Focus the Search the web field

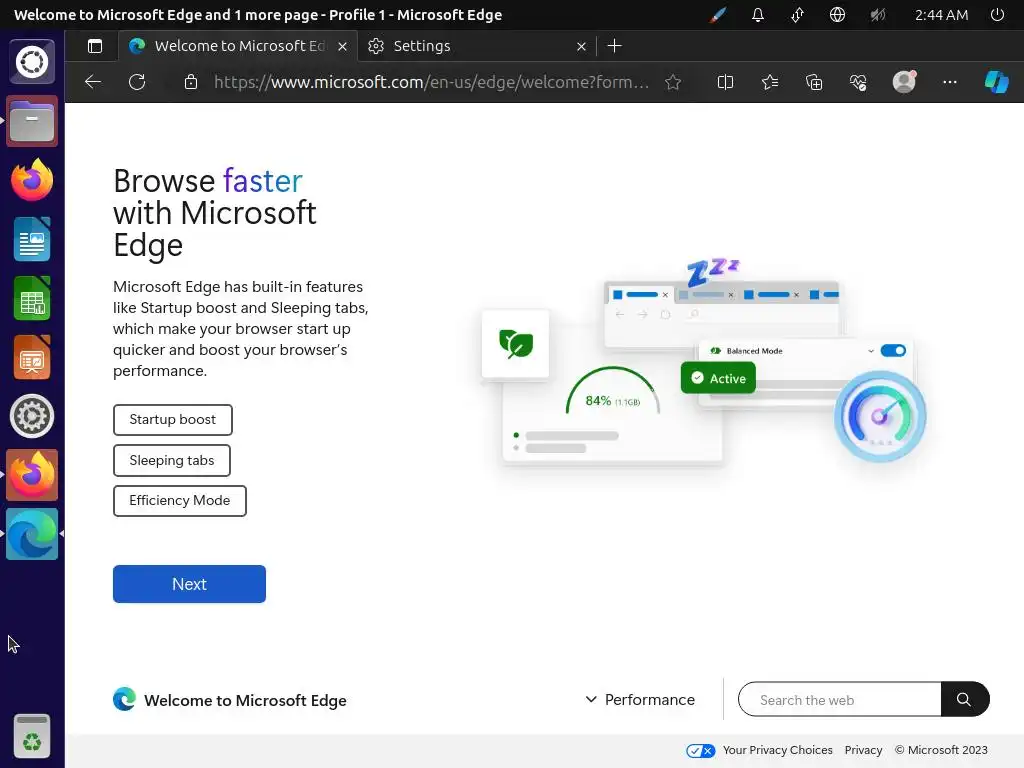point(840,699)
